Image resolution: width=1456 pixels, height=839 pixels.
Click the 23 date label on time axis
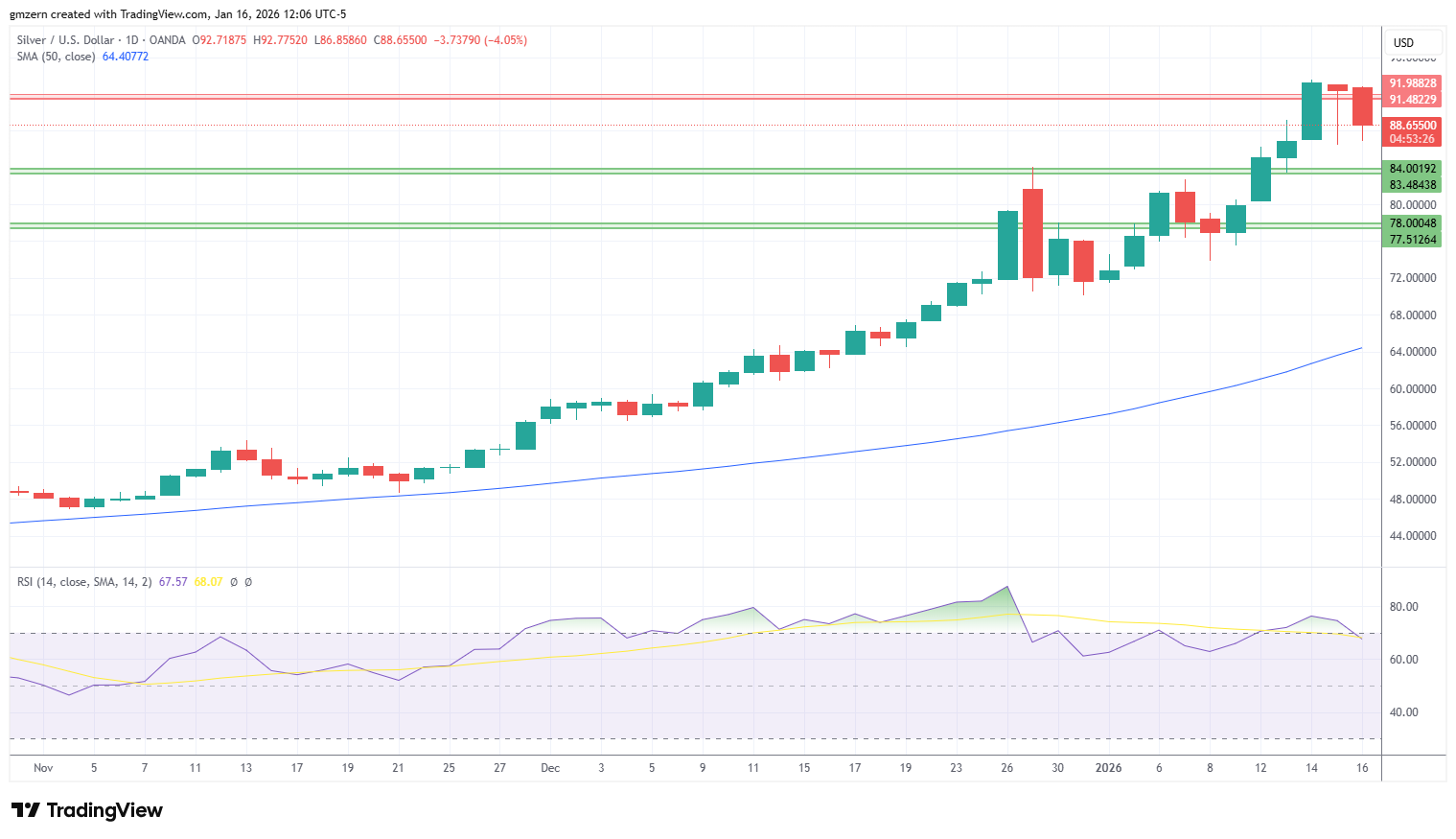click(x=956, y=768)
